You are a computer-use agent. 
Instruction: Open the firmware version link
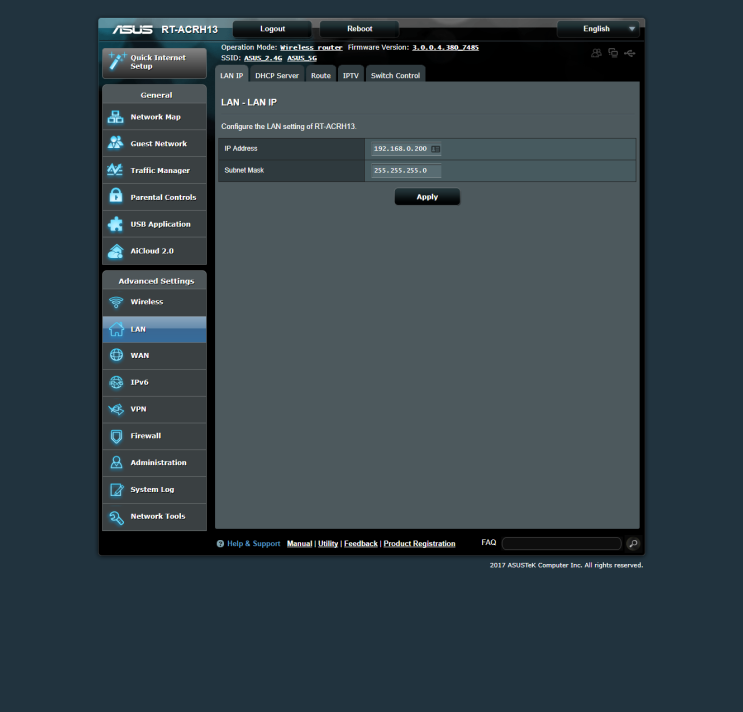pos(445,47)
